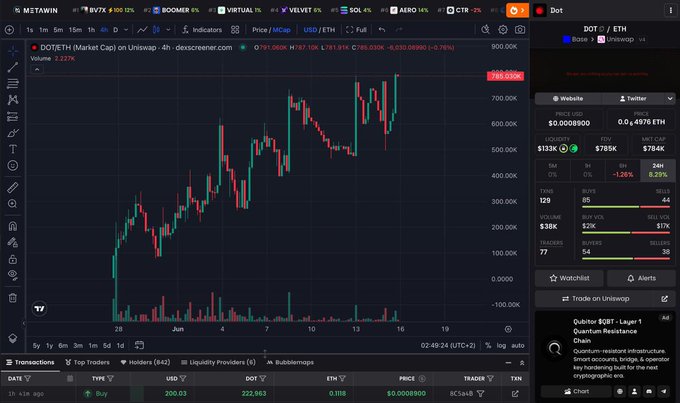Open the Bubblemaps tab

click(x=290, y=362)
